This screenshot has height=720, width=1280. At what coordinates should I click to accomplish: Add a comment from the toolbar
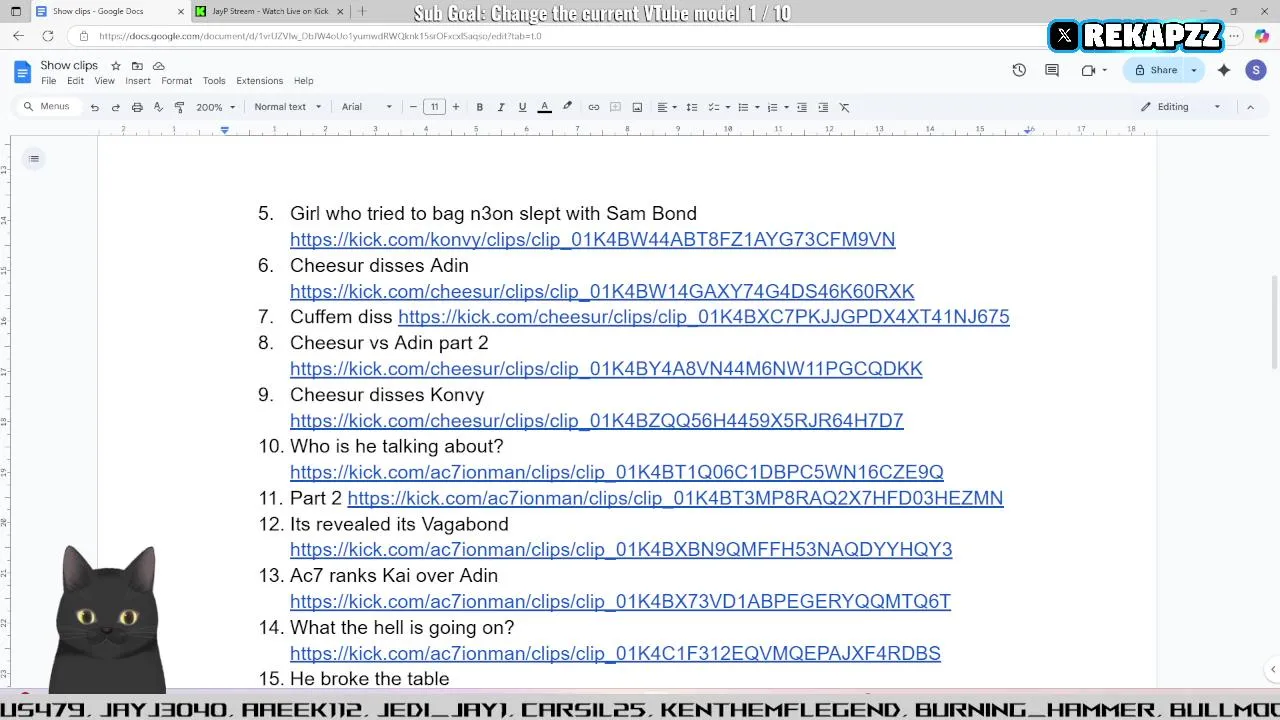[x=615, y=107]
